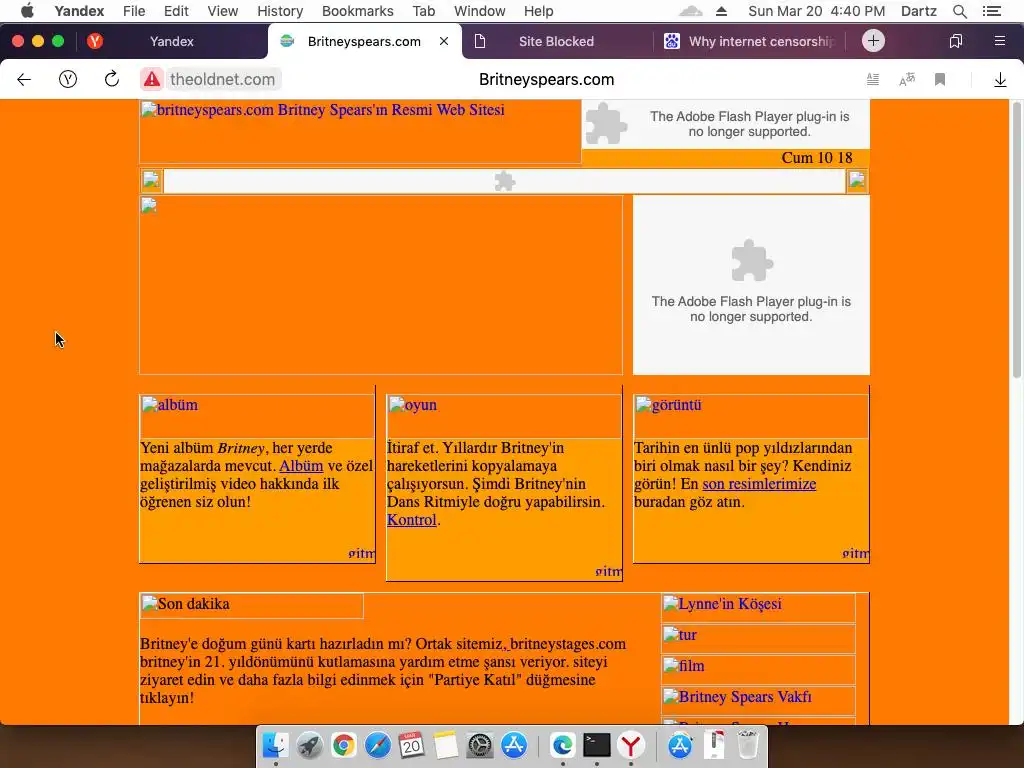Open the red site security warning icon

point(152,80)
